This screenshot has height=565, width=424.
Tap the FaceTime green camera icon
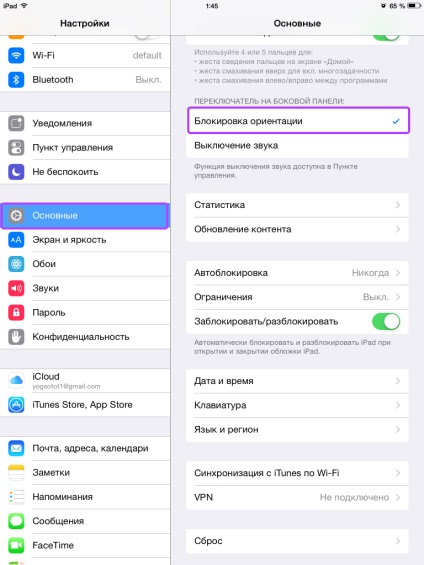(x=16, y=545)
